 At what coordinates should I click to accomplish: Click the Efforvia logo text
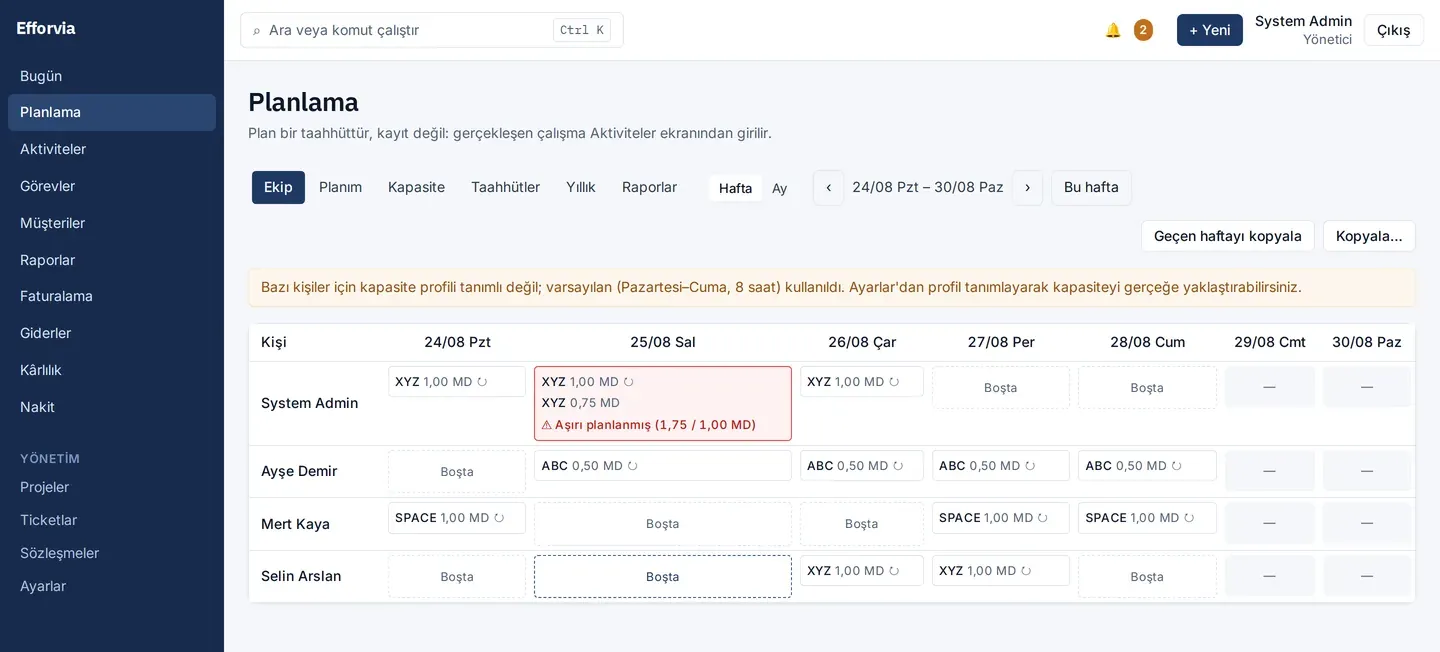coord(46,28)
